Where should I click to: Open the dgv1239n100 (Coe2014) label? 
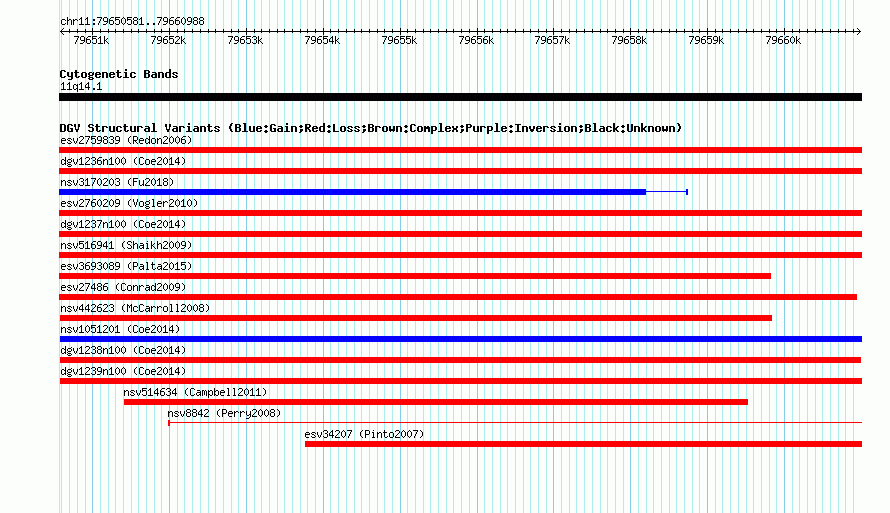(123, 371)
